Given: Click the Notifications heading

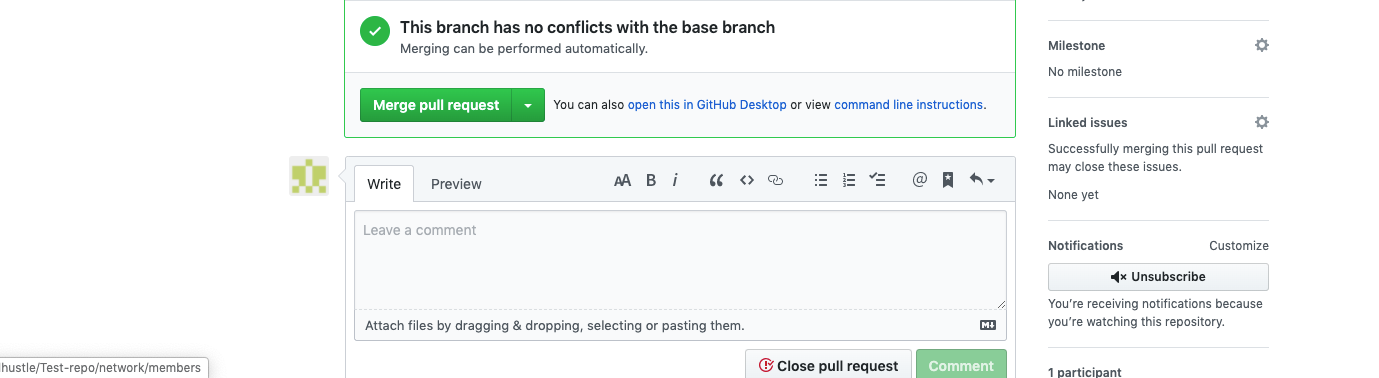Looking at the screenshot, I should point(1085,246).
